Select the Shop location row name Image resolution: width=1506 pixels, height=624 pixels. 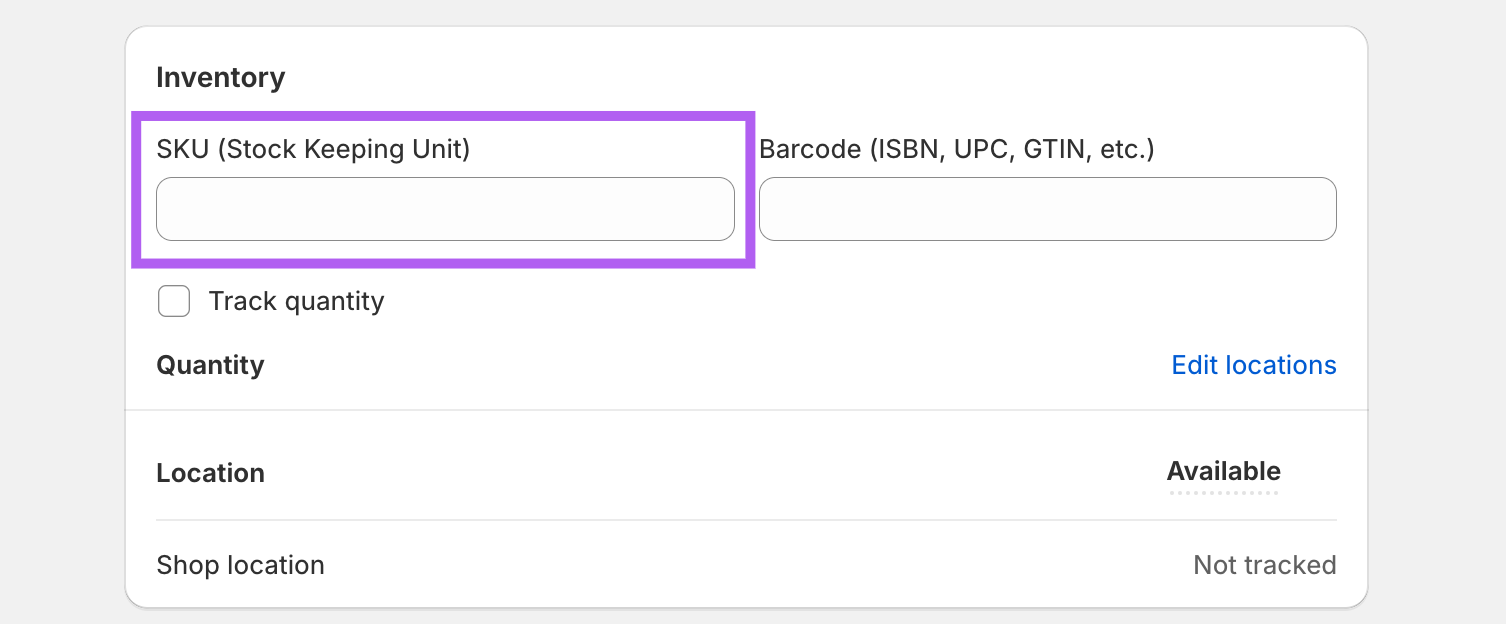pyautogui.click(x=240, y=565)
